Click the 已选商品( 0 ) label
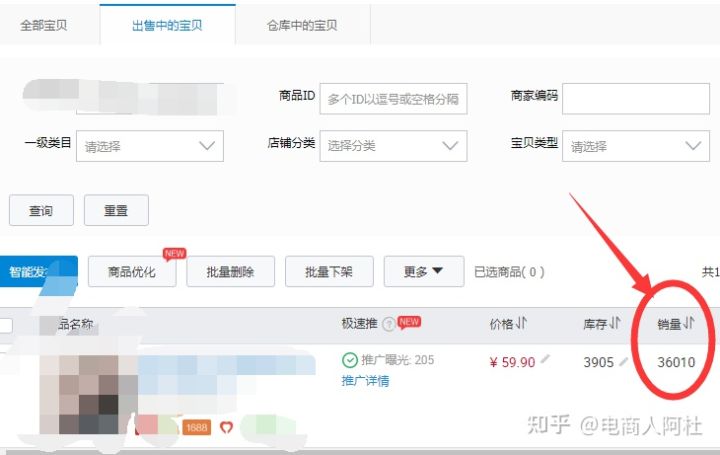Viewport: 720px width, 455px height. pyautogui.click(x=509, y=272)
